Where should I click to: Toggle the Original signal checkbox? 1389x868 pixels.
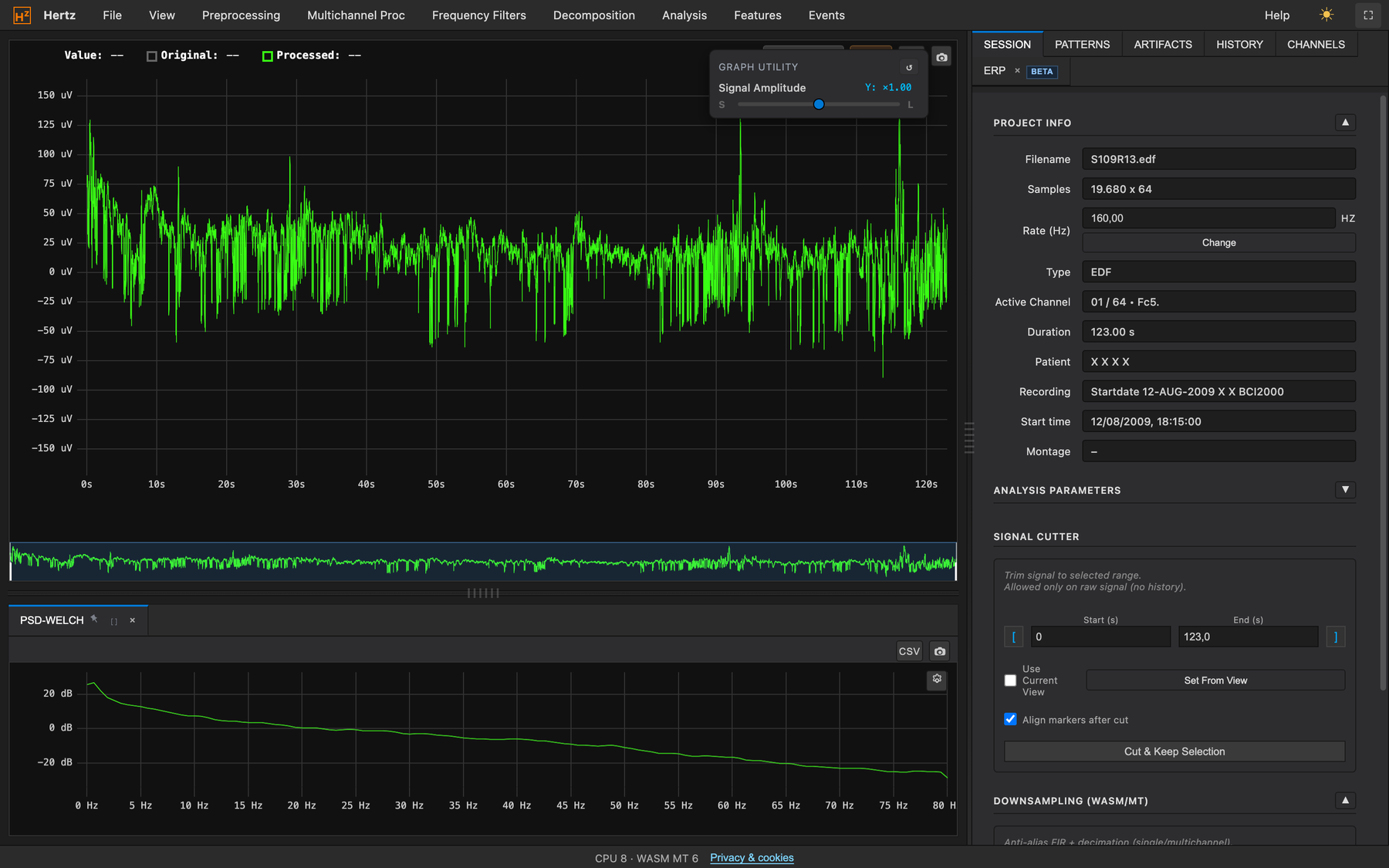point(152,56)
